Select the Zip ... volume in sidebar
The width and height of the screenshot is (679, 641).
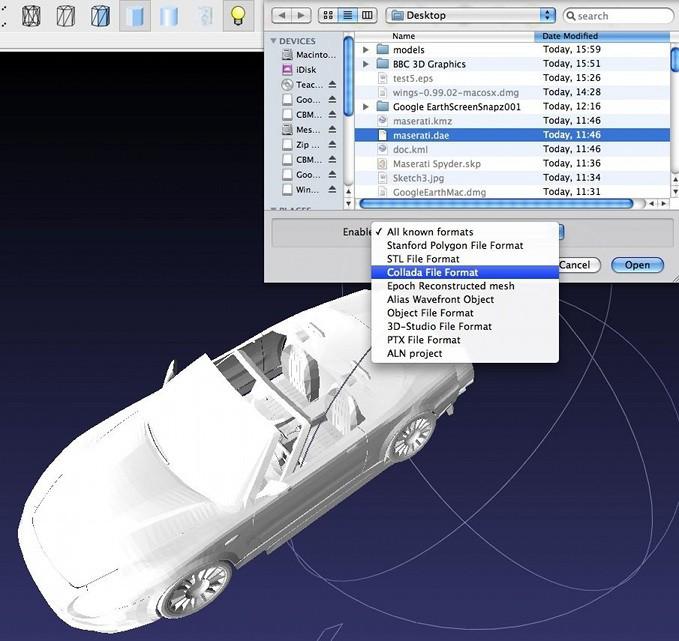click(x=301, y=145)
